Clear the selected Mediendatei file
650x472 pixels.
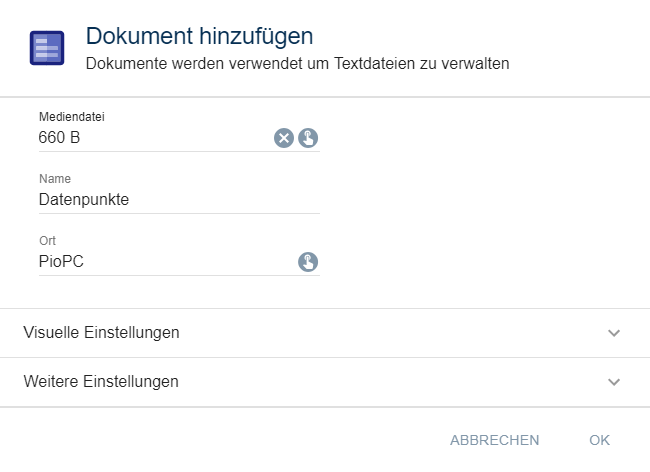pos(284,138)
